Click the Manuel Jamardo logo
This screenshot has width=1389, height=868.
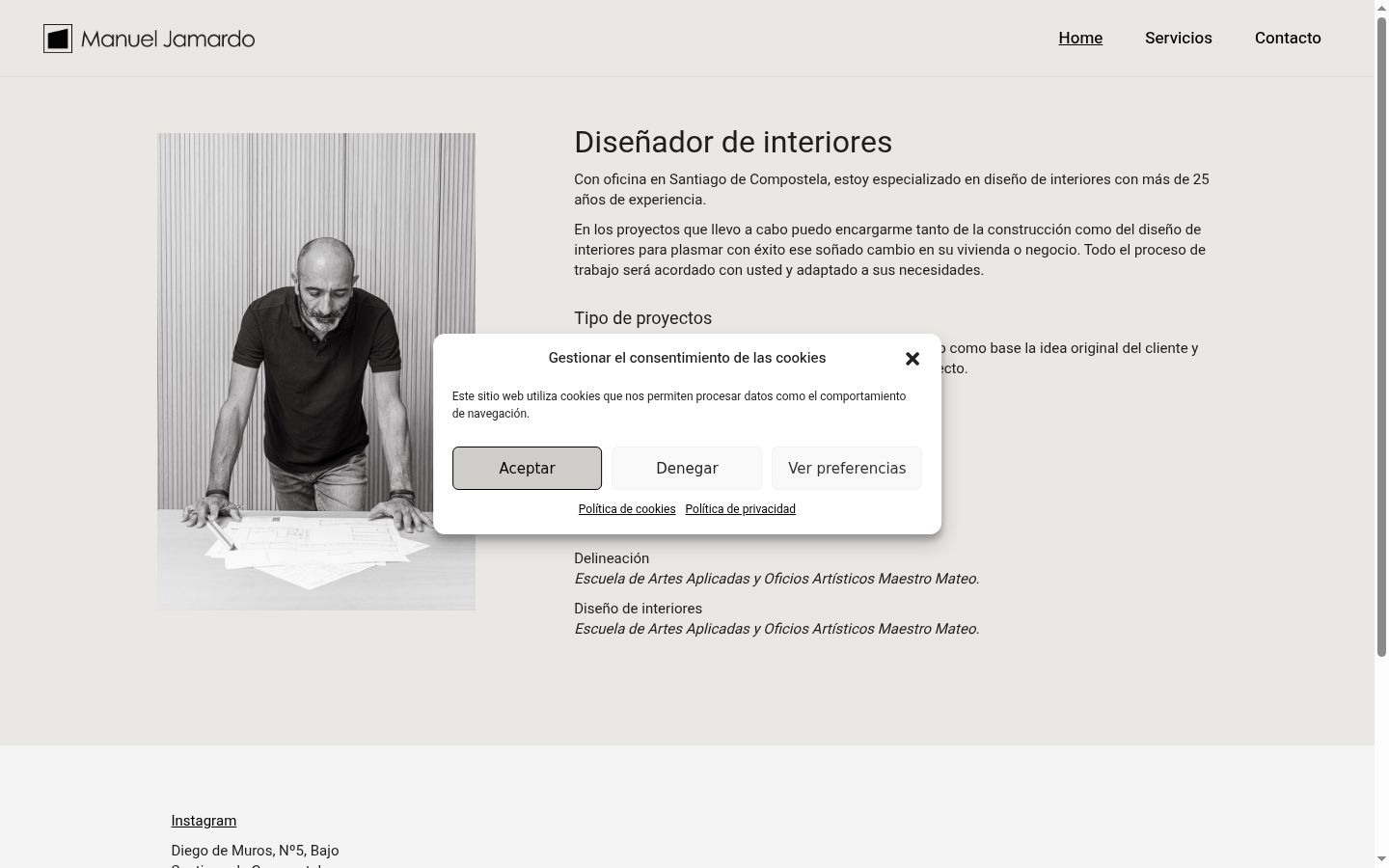(x=150, y=39)
